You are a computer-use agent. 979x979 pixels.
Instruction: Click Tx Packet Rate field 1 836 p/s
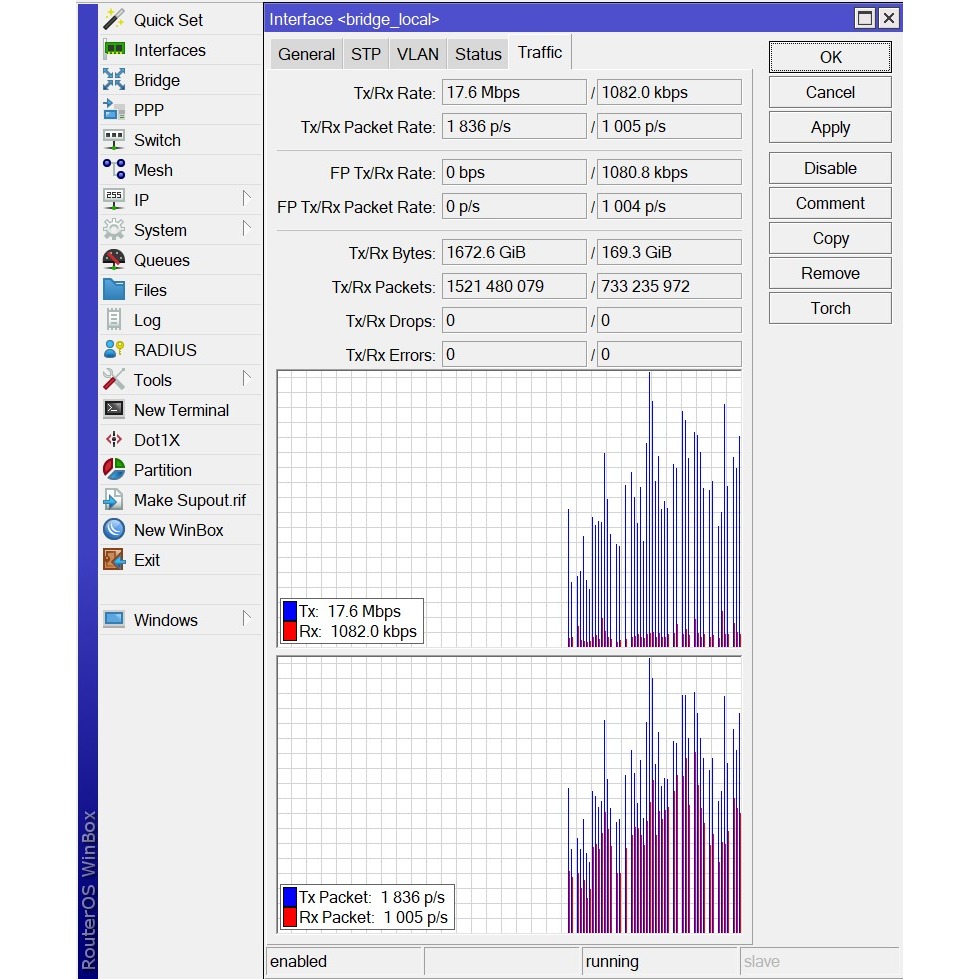tap(514, 126)
